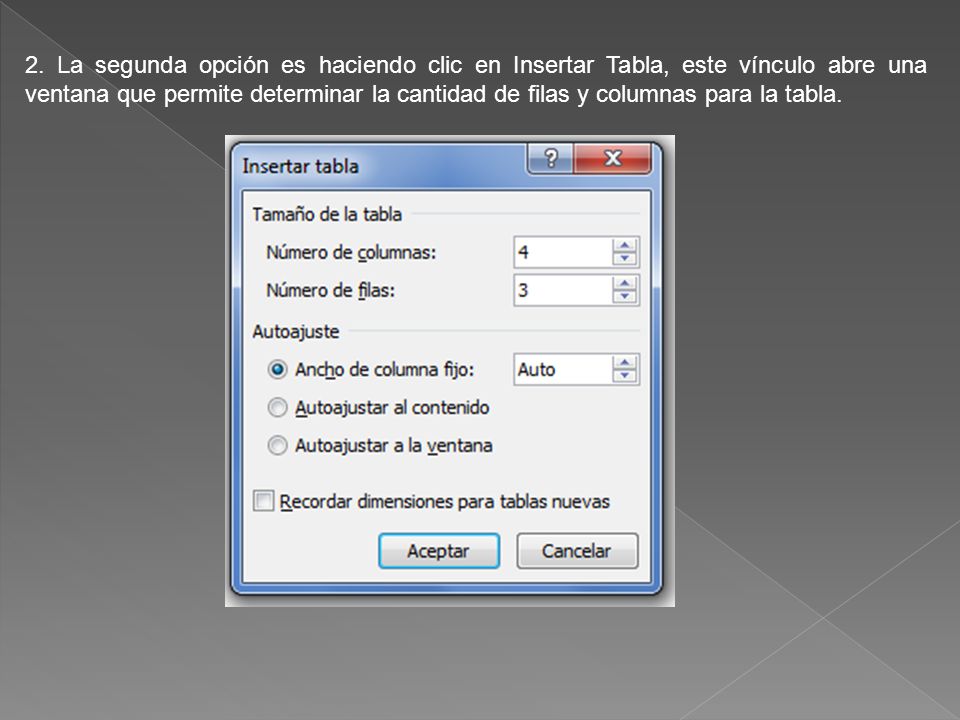Screen dimensions: 960x720
Task: Click the Aceptar button
Action: click(439, 551)
